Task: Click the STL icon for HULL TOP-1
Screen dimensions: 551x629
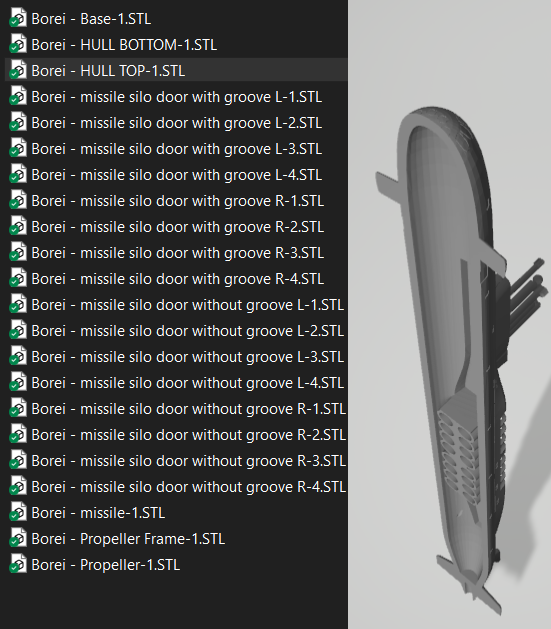Action: pyautogui.click(x=18, y=71)
